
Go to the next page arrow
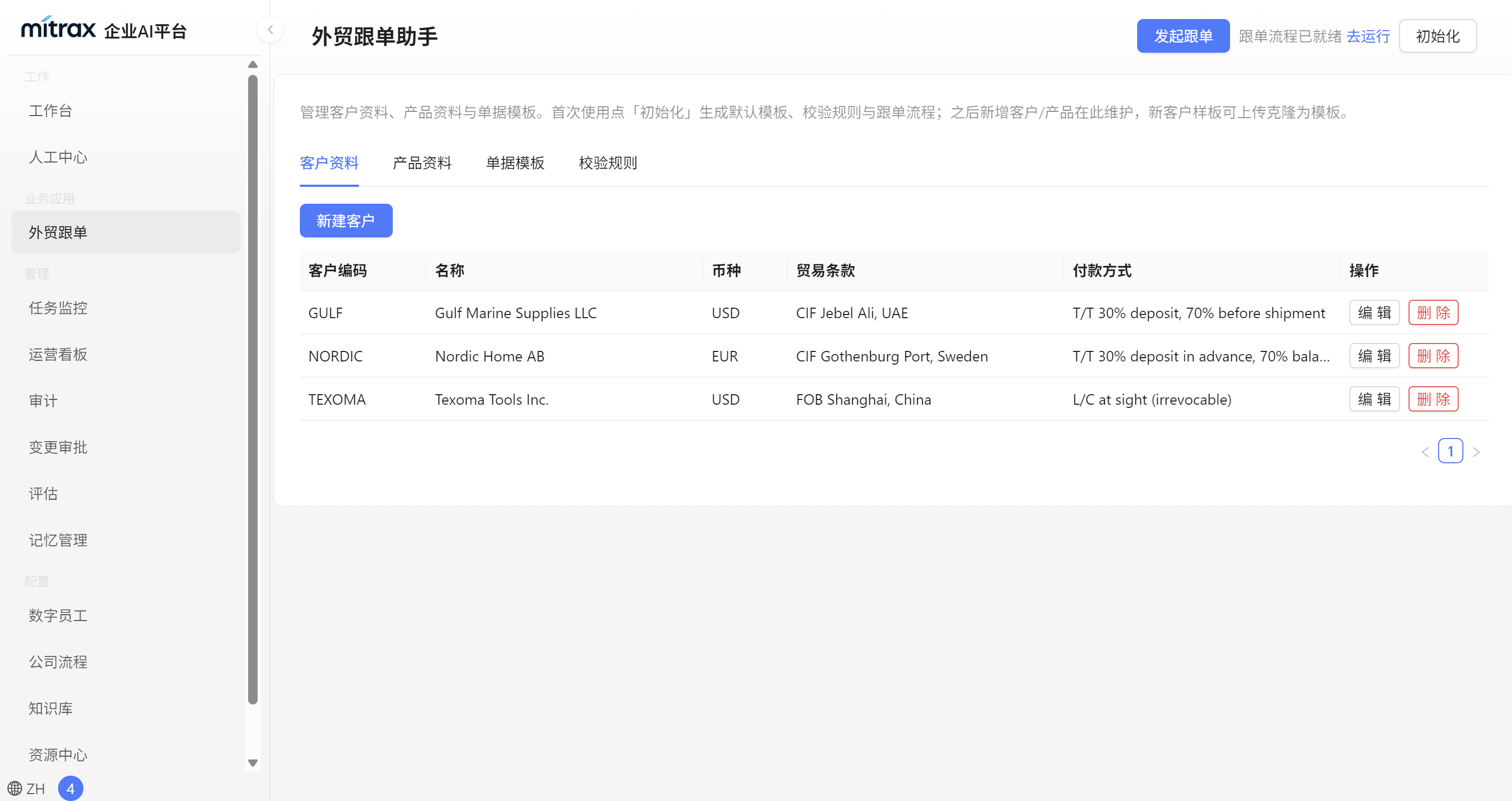[1476, 452]
